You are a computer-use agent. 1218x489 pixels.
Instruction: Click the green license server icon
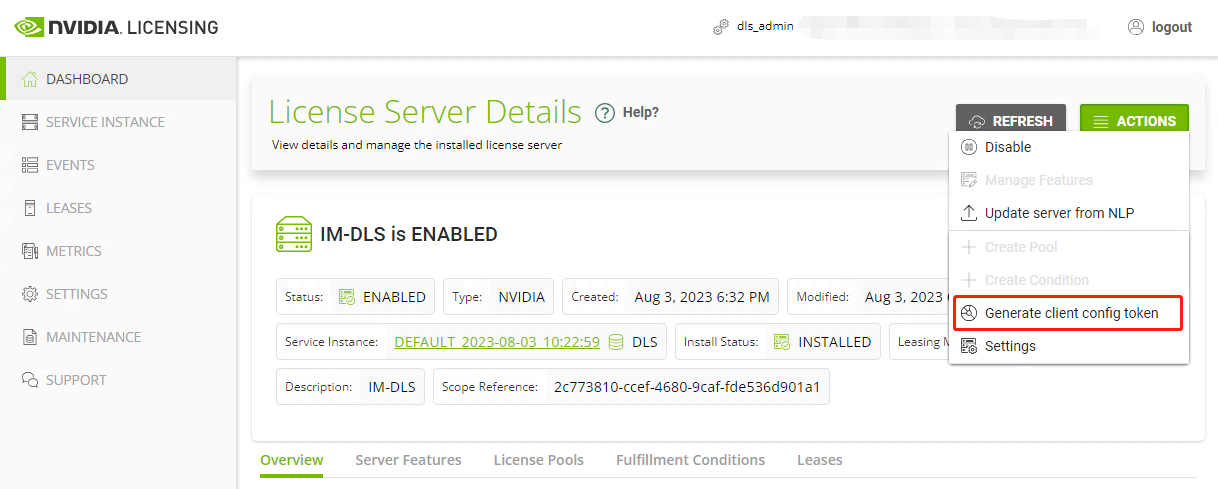(x=294, y=234)
